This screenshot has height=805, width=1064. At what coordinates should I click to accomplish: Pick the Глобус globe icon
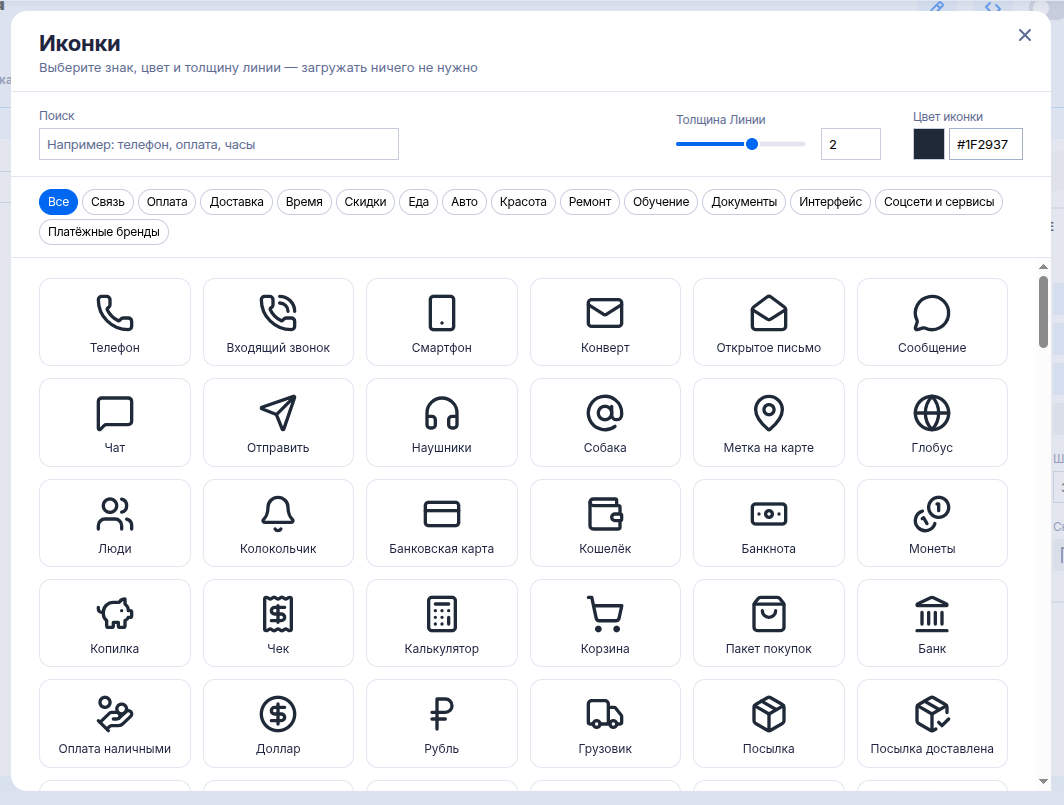tap(932, 422)
